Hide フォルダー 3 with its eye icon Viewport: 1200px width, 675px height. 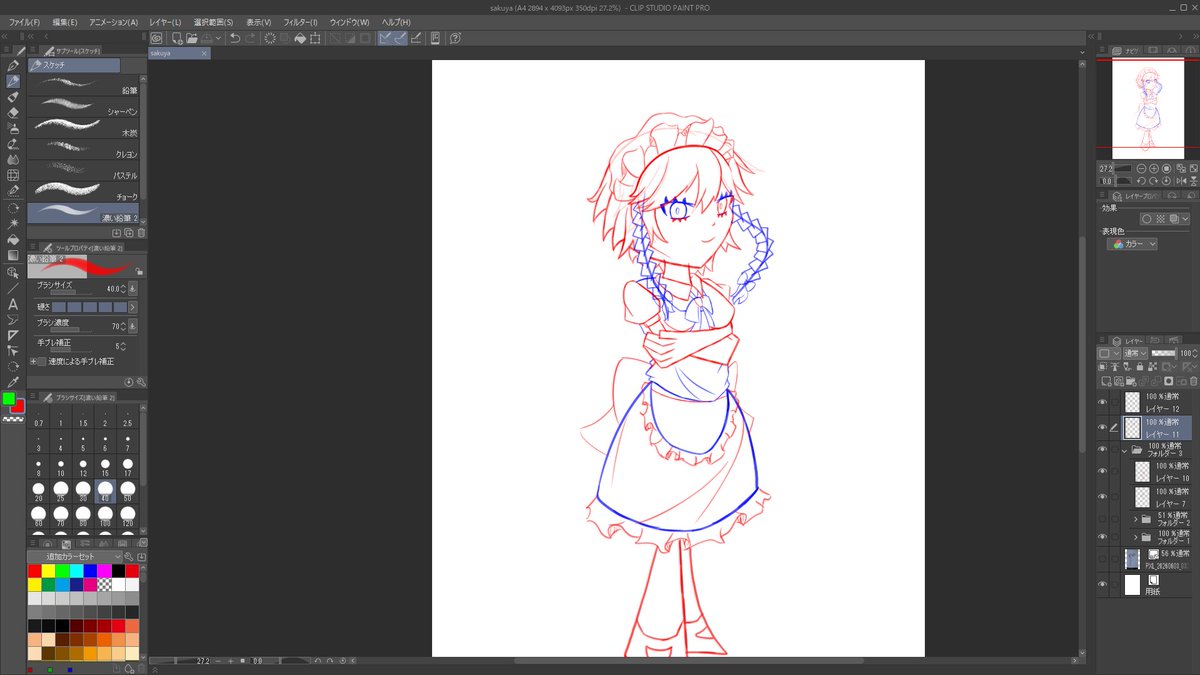pyautogui.click(x=1102, y=450)
